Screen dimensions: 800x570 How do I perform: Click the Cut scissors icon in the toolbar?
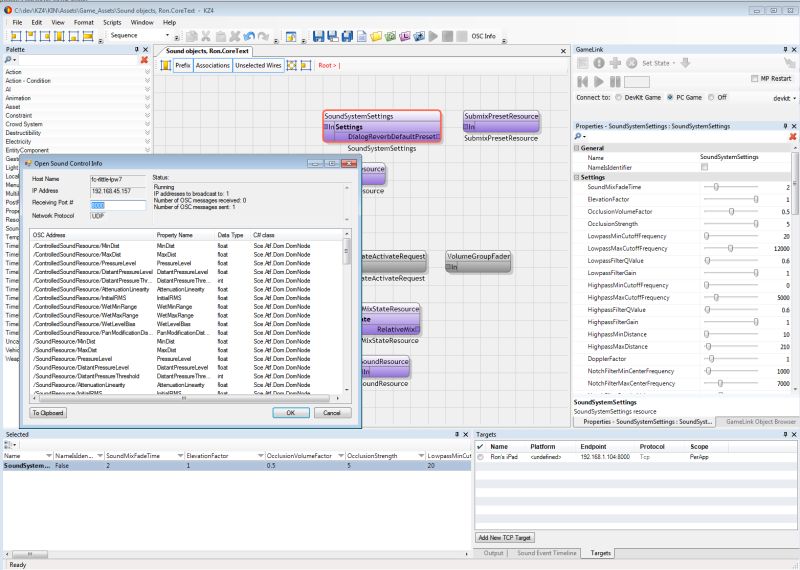point(206,36)
